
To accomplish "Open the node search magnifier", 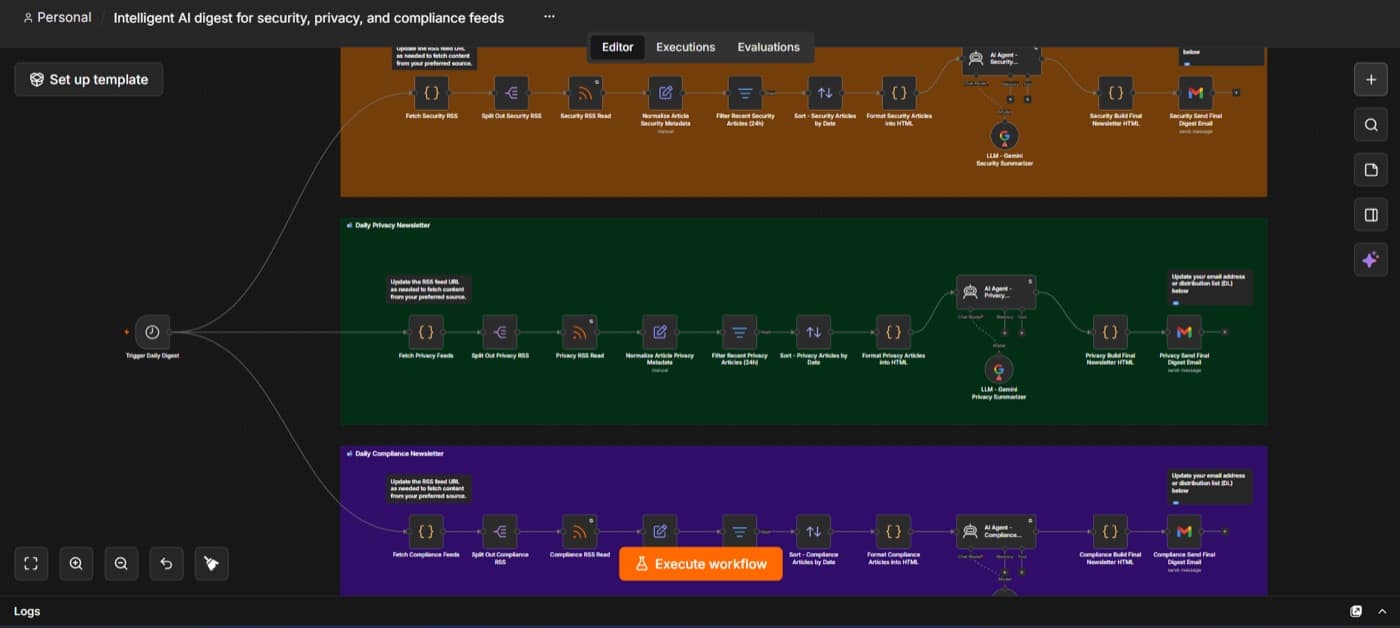I will (x=1371, y=125).
